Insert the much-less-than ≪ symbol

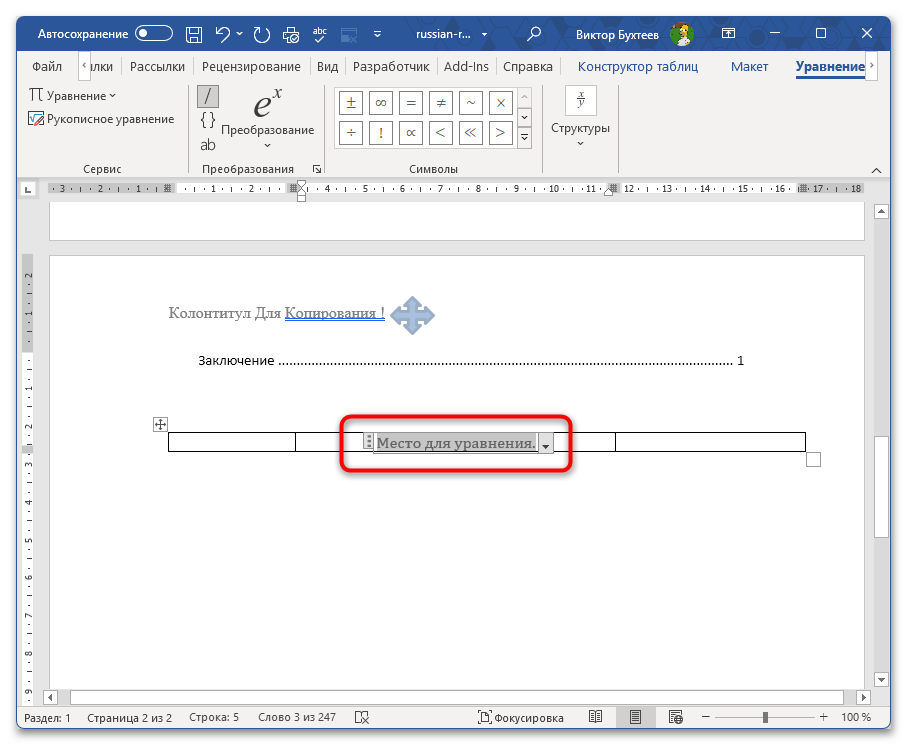tap(471, 133)
